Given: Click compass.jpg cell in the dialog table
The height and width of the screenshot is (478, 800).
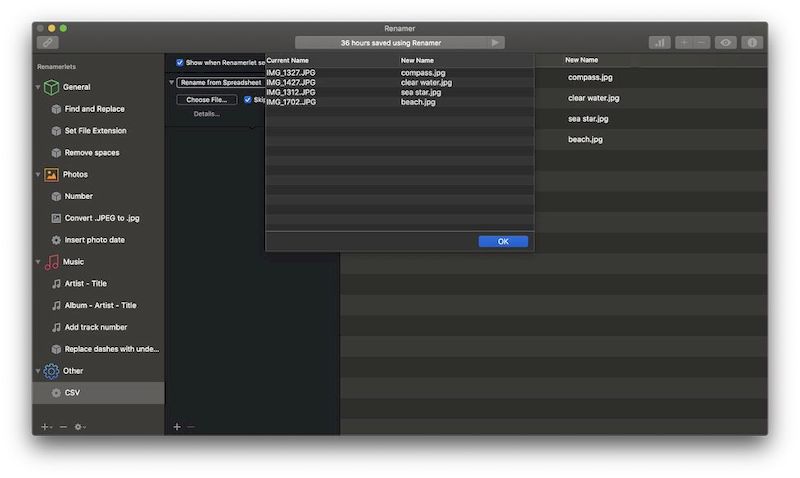Looking at the screenshot, I should [x=423, y=73].
